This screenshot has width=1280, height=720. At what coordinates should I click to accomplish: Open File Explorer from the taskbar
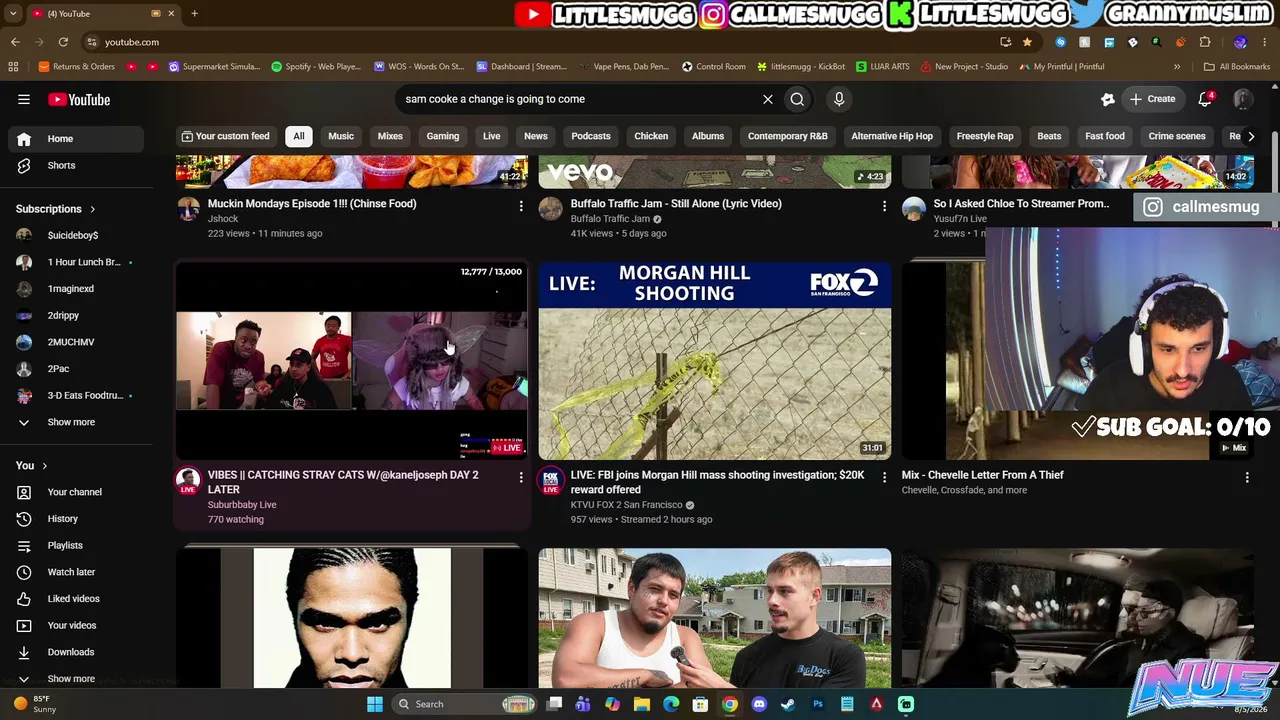coord(642,704)
